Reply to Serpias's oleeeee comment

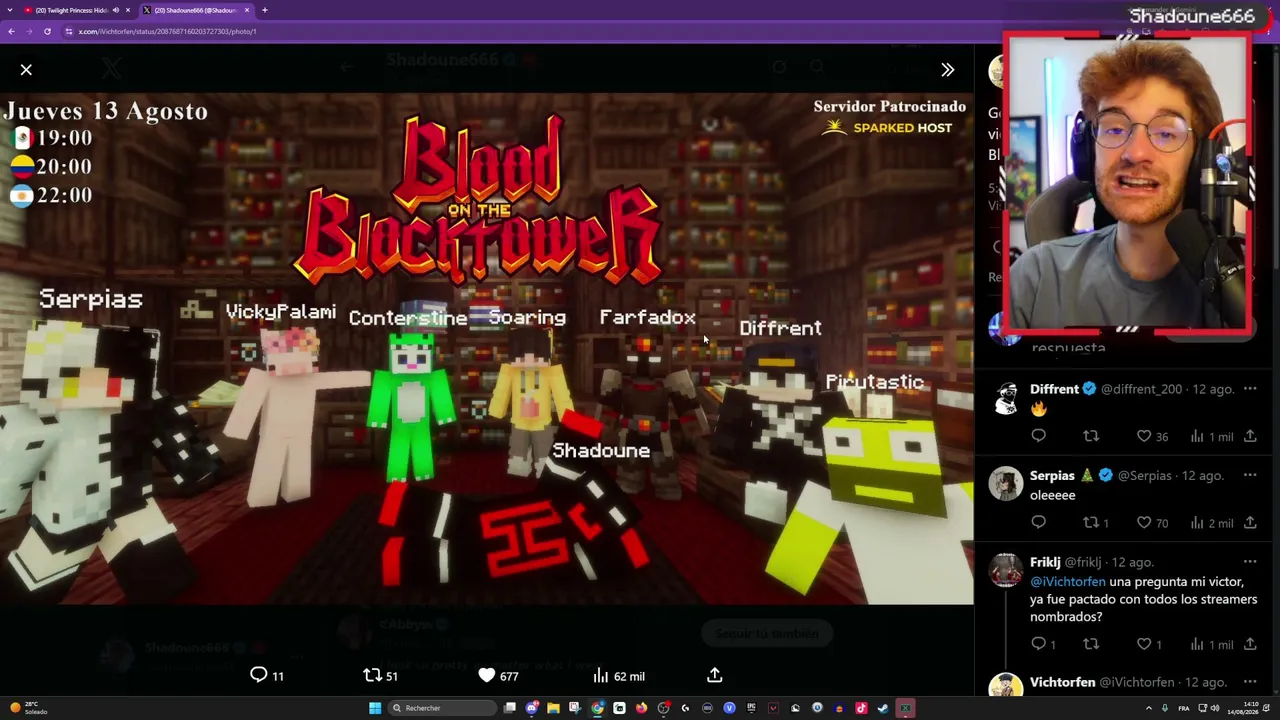(x=1038, y=522)
